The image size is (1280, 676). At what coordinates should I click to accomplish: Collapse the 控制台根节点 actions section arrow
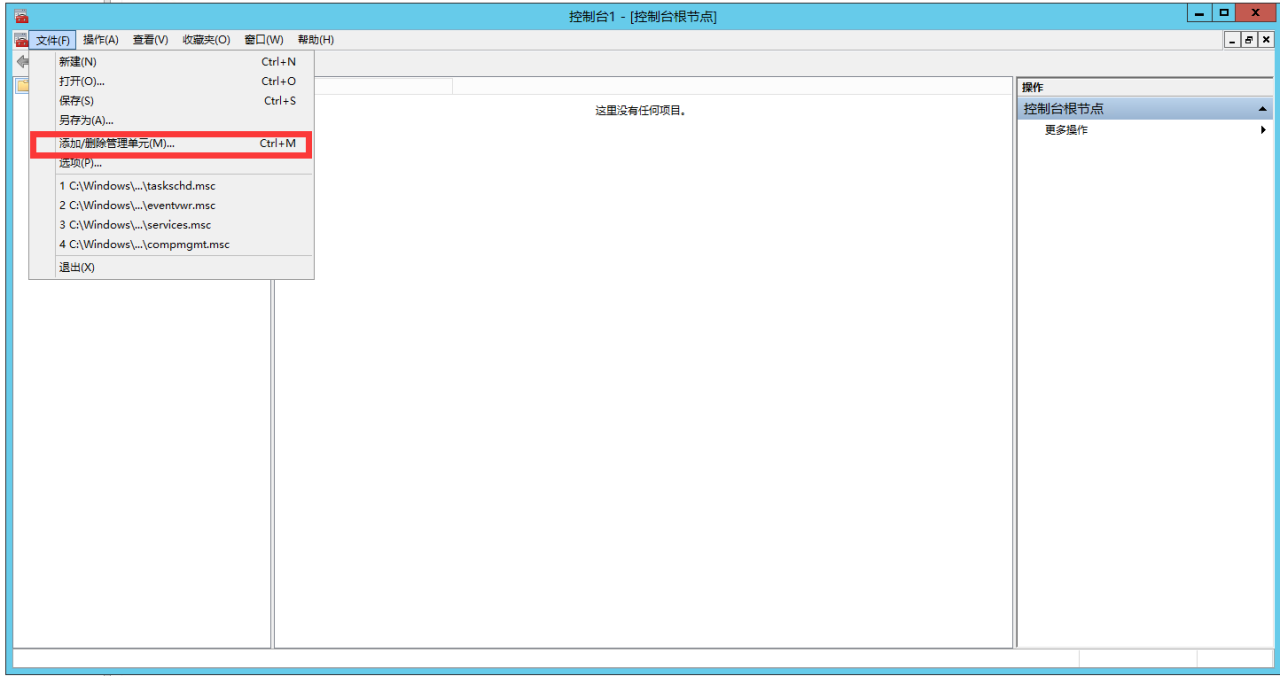tap(1263, 109)
